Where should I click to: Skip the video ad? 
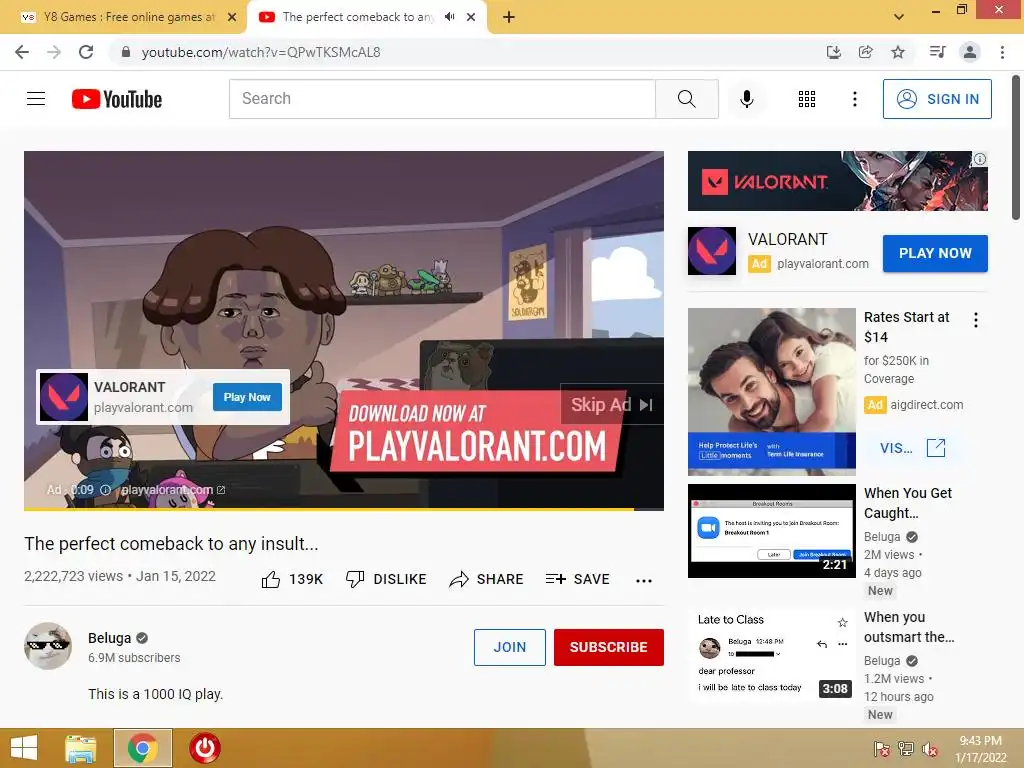click(x=612, y=405)
